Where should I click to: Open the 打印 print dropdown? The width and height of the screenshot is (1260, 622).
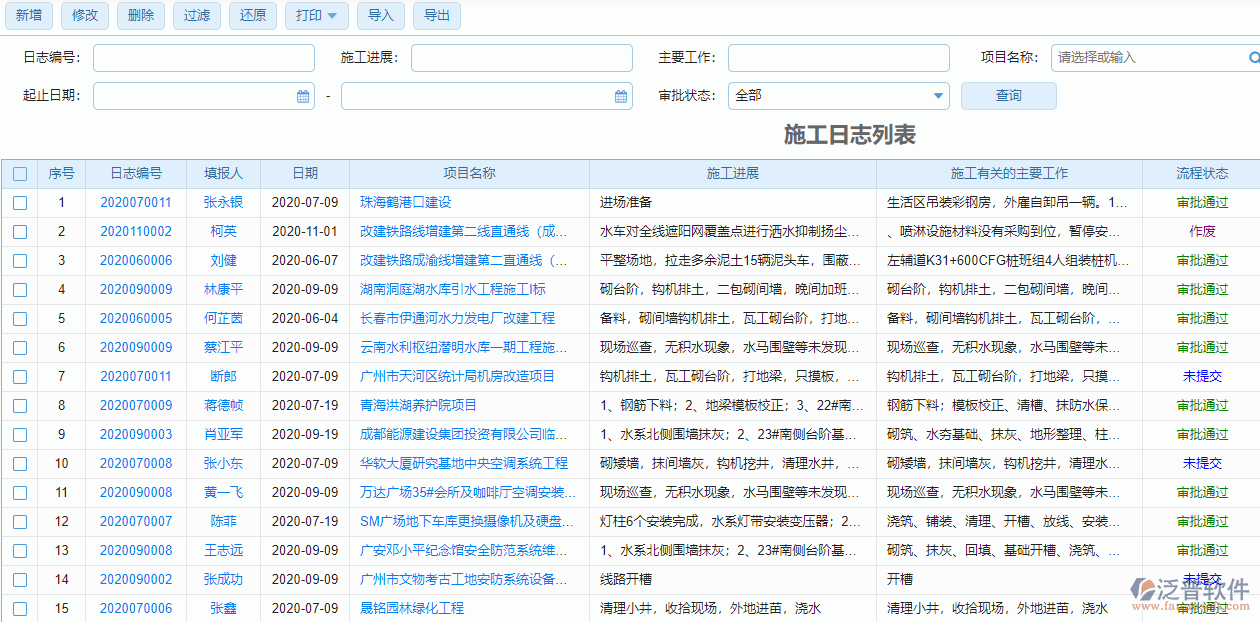[x=316, y=16]
